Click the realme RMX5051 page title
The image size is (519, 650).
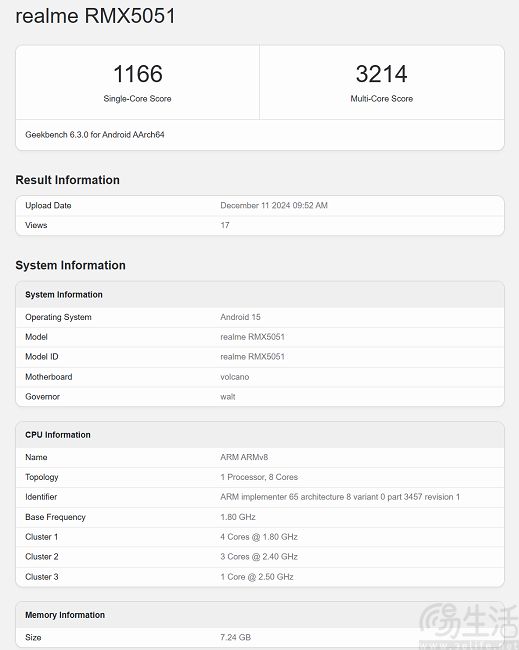tap(95, 16)
